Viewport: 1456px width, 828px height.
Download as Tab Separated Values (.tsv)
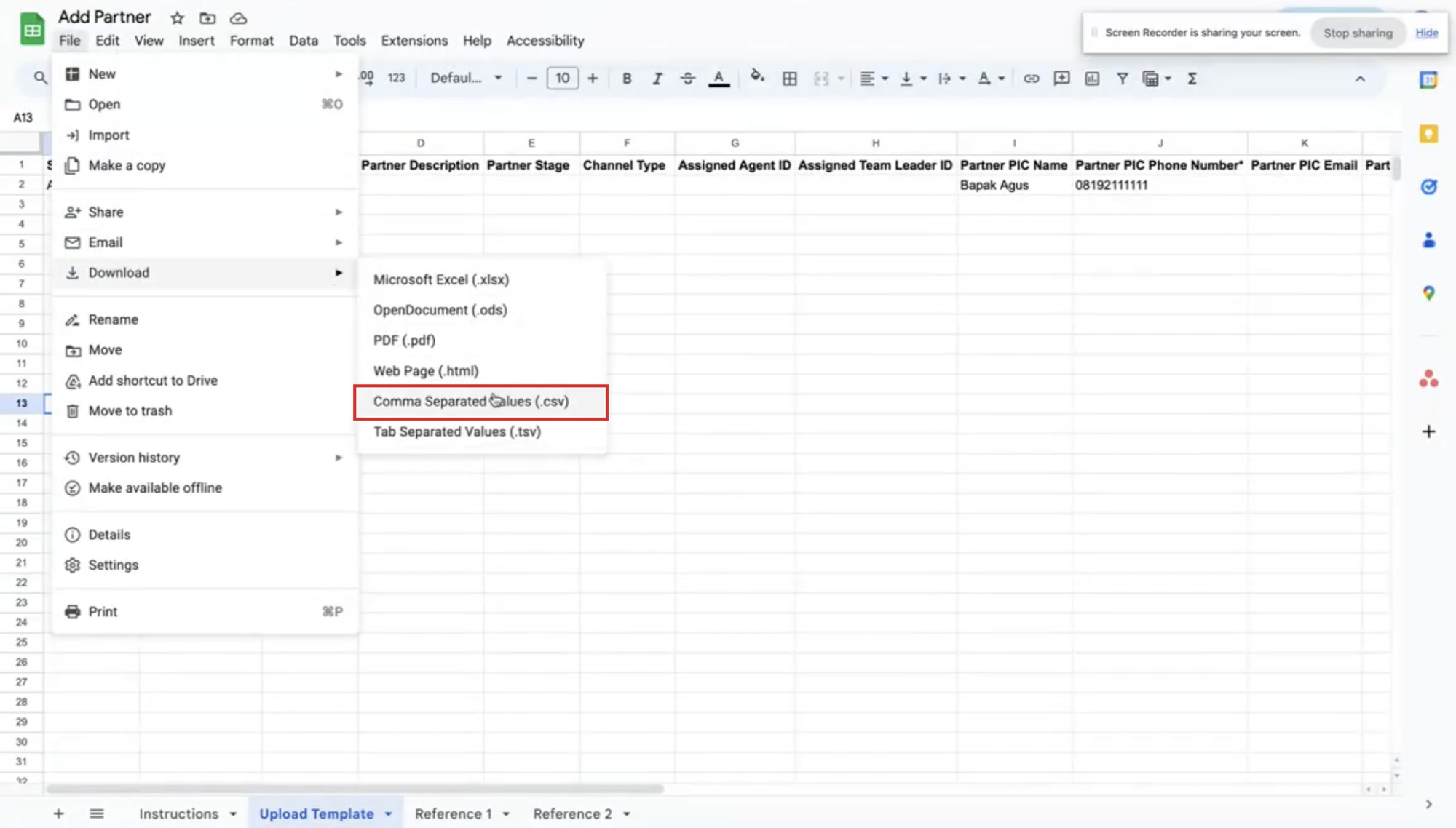click(480, 432)
